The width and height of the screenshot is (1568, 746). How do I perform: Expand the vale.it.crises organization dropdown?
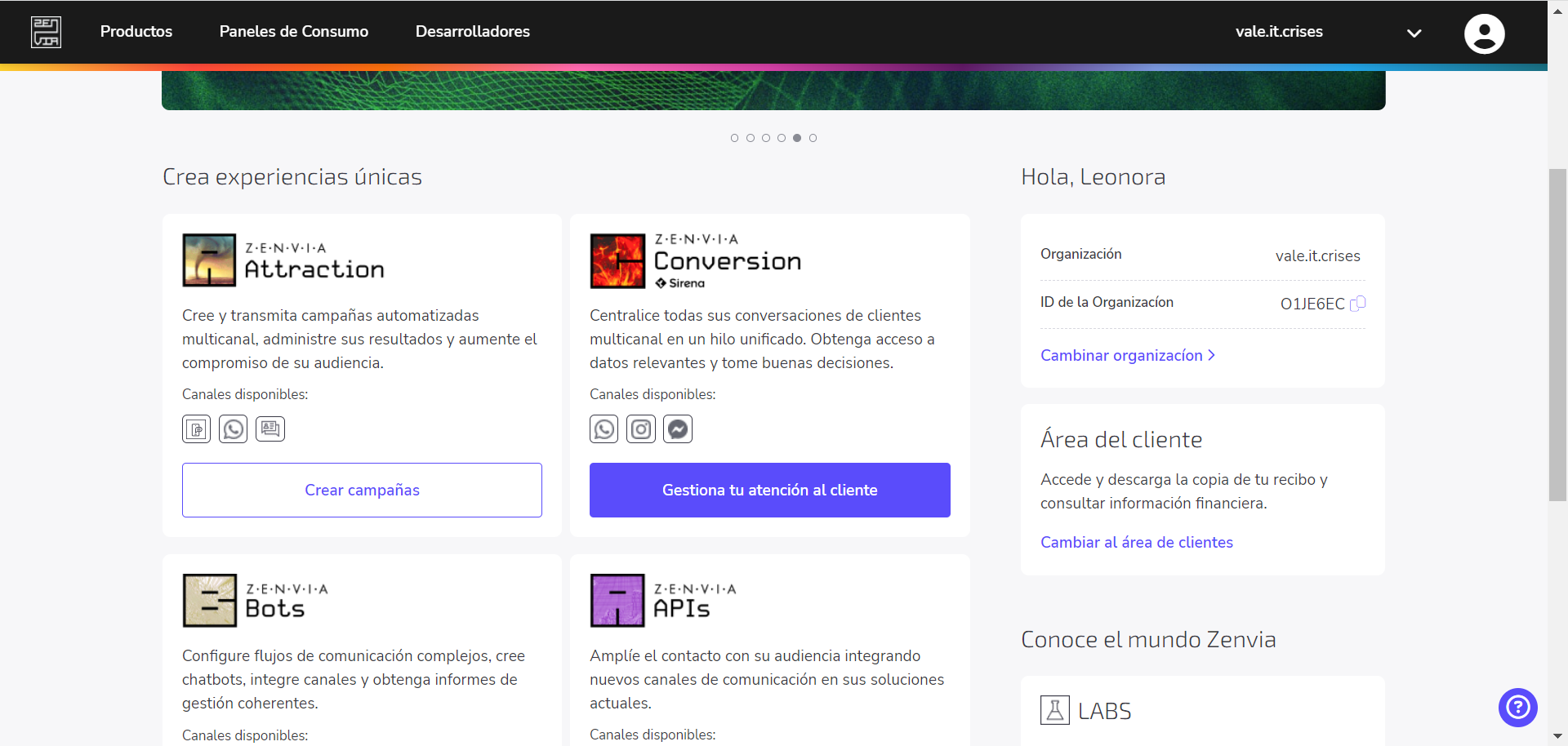coord(1414,33)
